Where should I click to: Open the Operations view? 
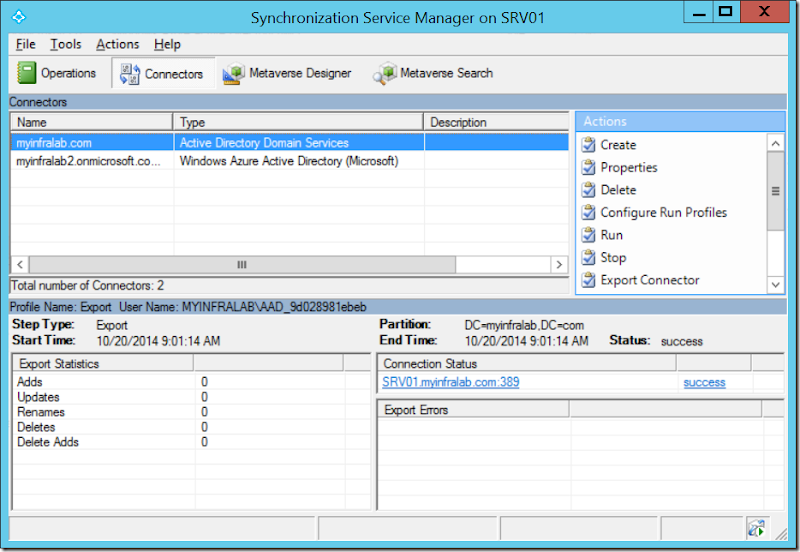point(58,73)
